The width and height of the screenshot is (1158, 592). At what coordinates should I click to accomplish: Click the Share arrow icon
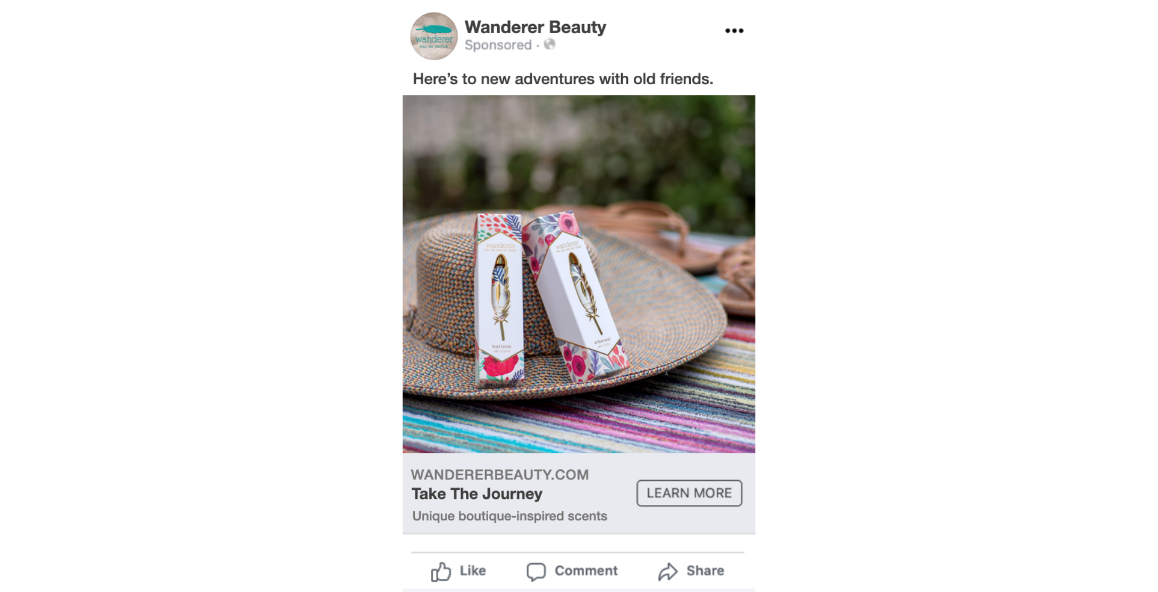click(x=668, y=571)
